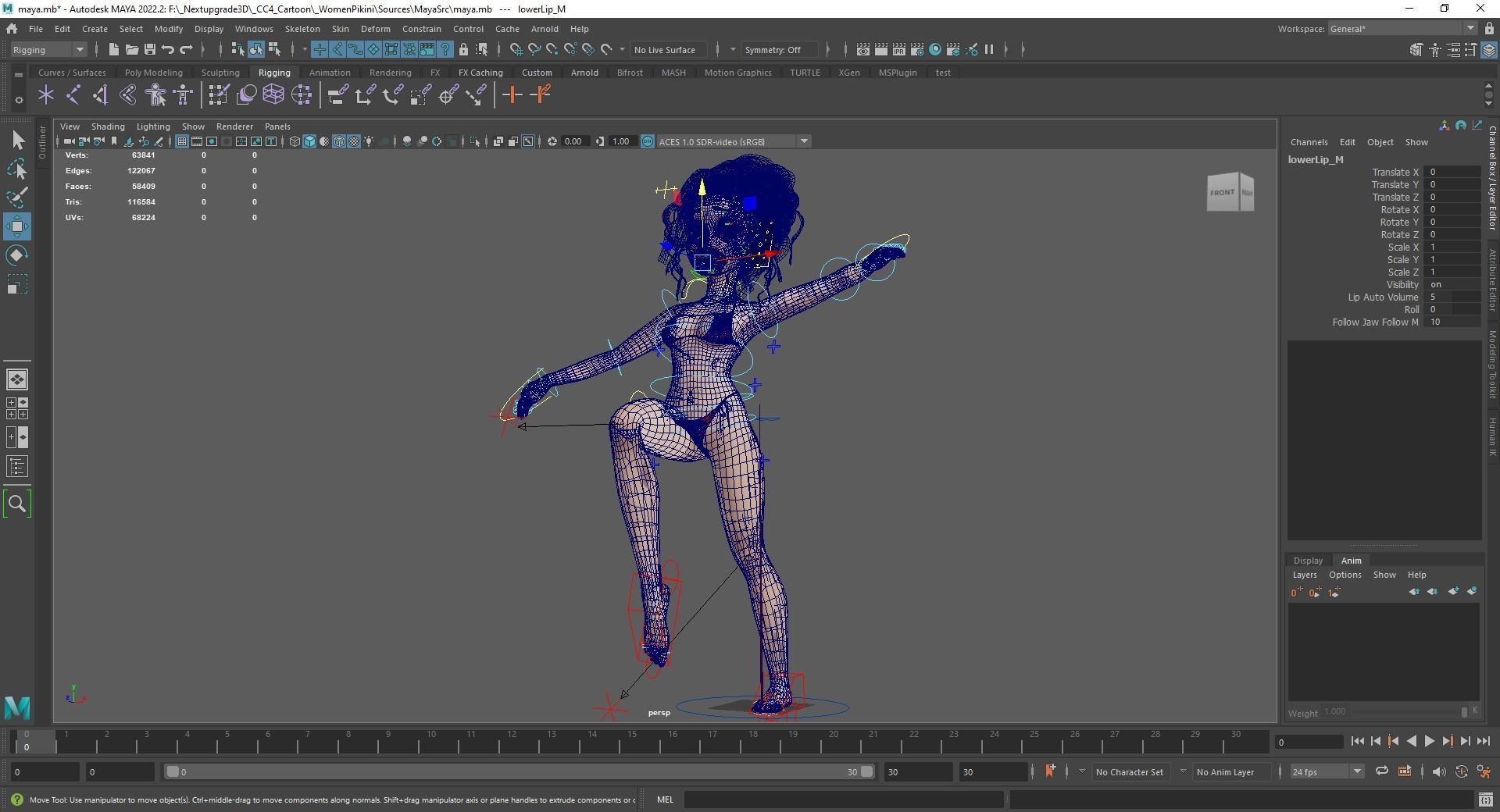
Task: Click the Undo arrow icon
Action: click(168, 49)
